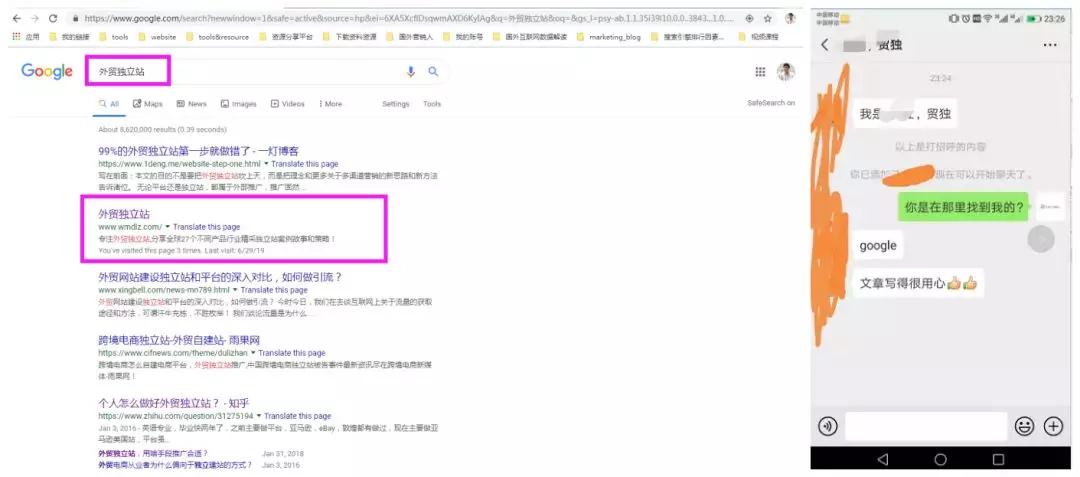
Task: Click the padlock icon in address bar
Action: click(75, 19)
